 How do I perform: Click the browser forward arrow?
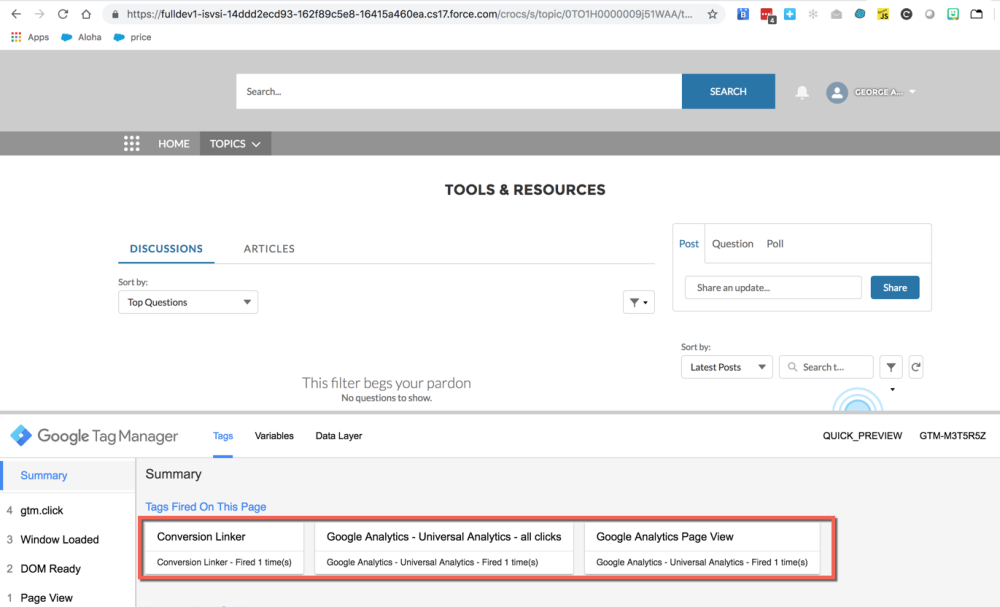point(40,13)
